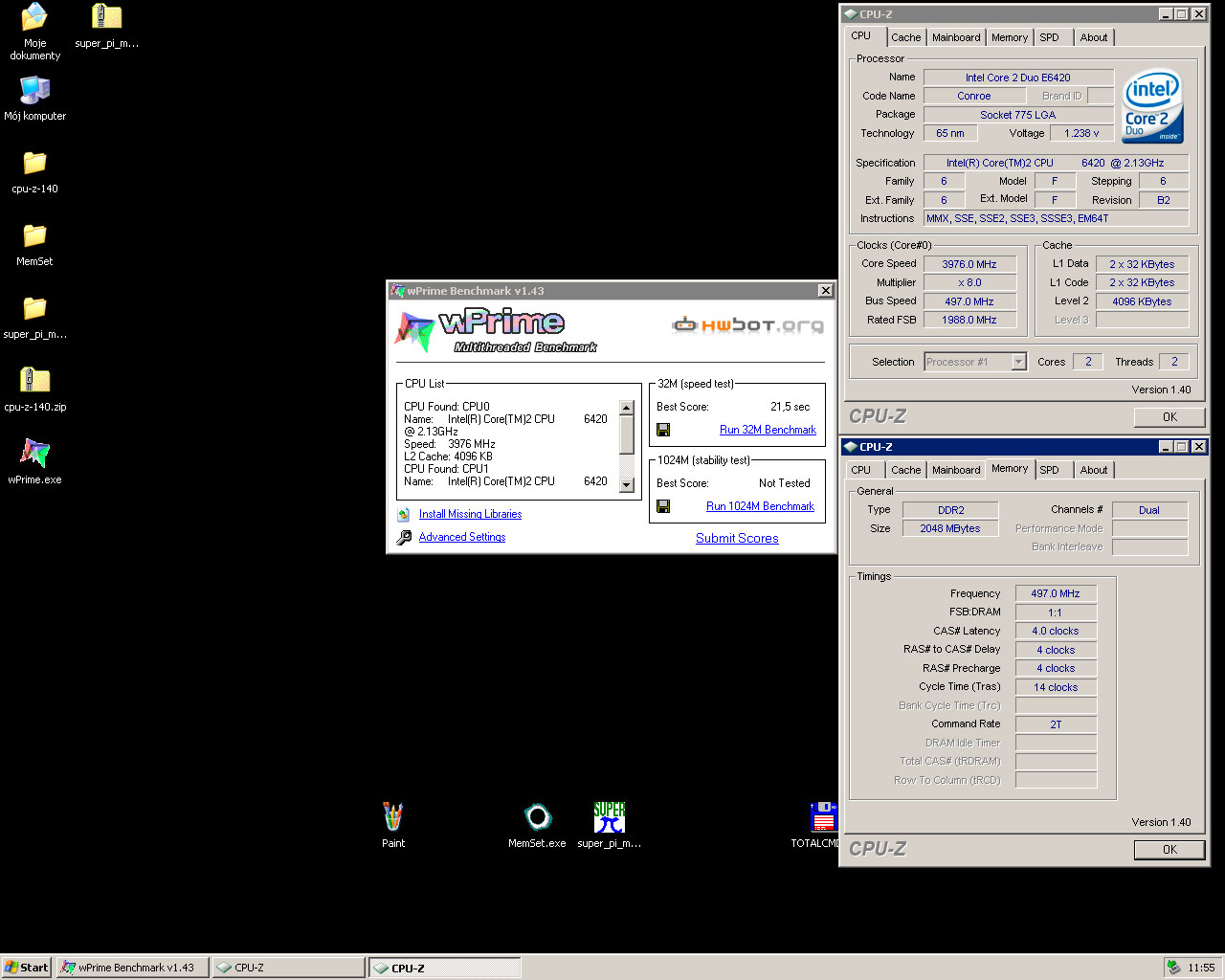
Task: Click the Code Name value Conroe
Action: tap(974, 96)
